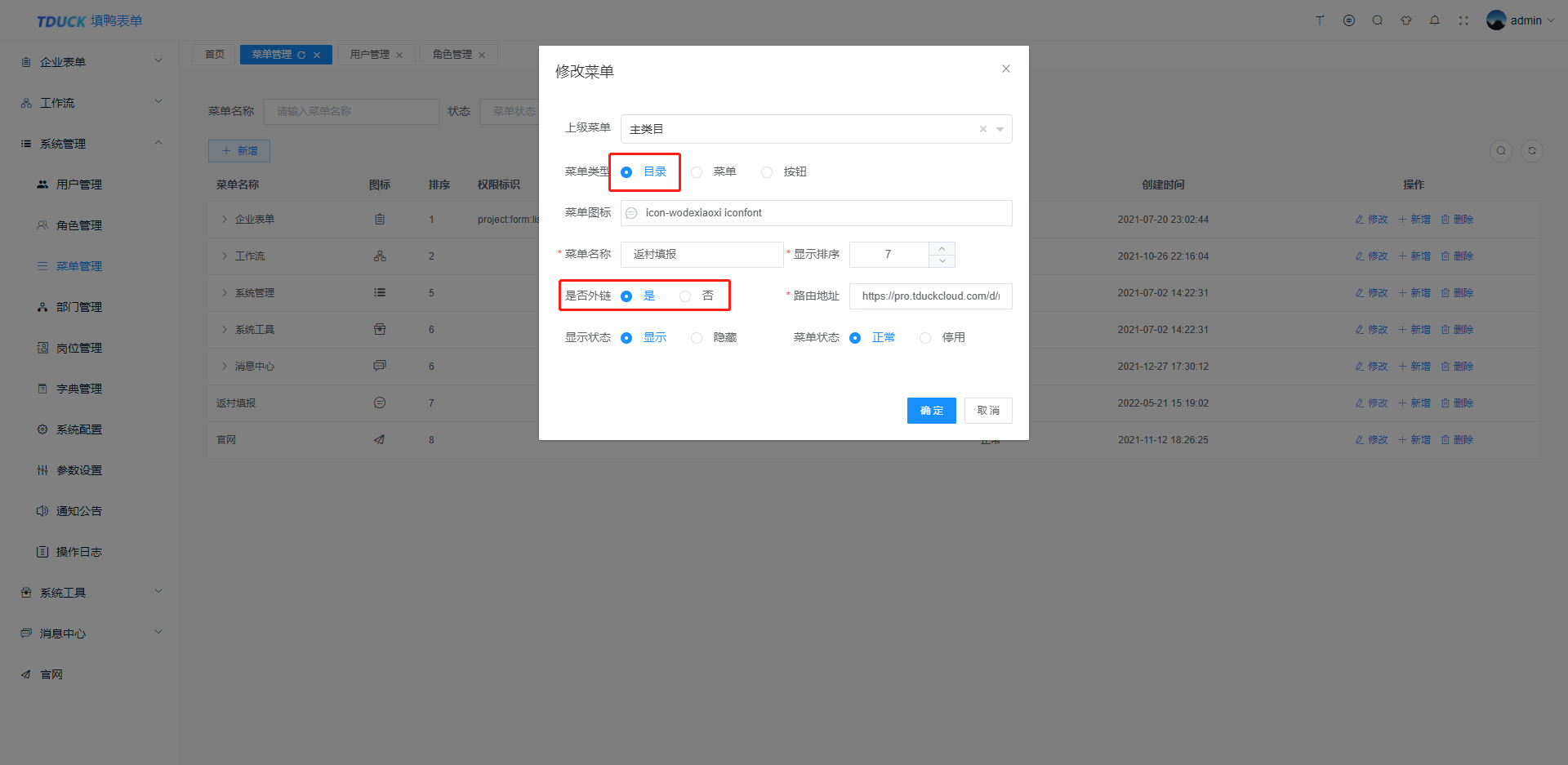The image size is (1568, 765).
Task: Collapse 系统管理 in the sidebar
Action: [90, 144]
